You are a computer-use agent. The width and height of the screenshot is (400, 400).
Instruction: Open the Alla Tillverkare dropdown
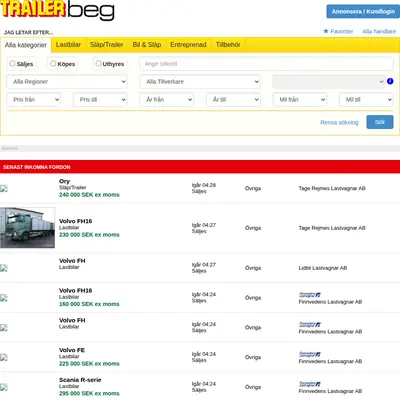[x=200, y=82]
